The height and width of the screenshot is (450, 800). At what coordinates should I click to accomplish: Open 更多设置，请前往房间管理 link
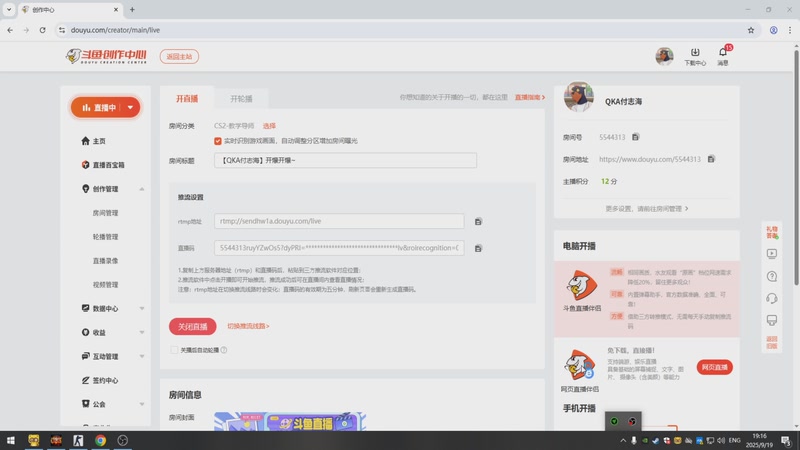[646, 209]
